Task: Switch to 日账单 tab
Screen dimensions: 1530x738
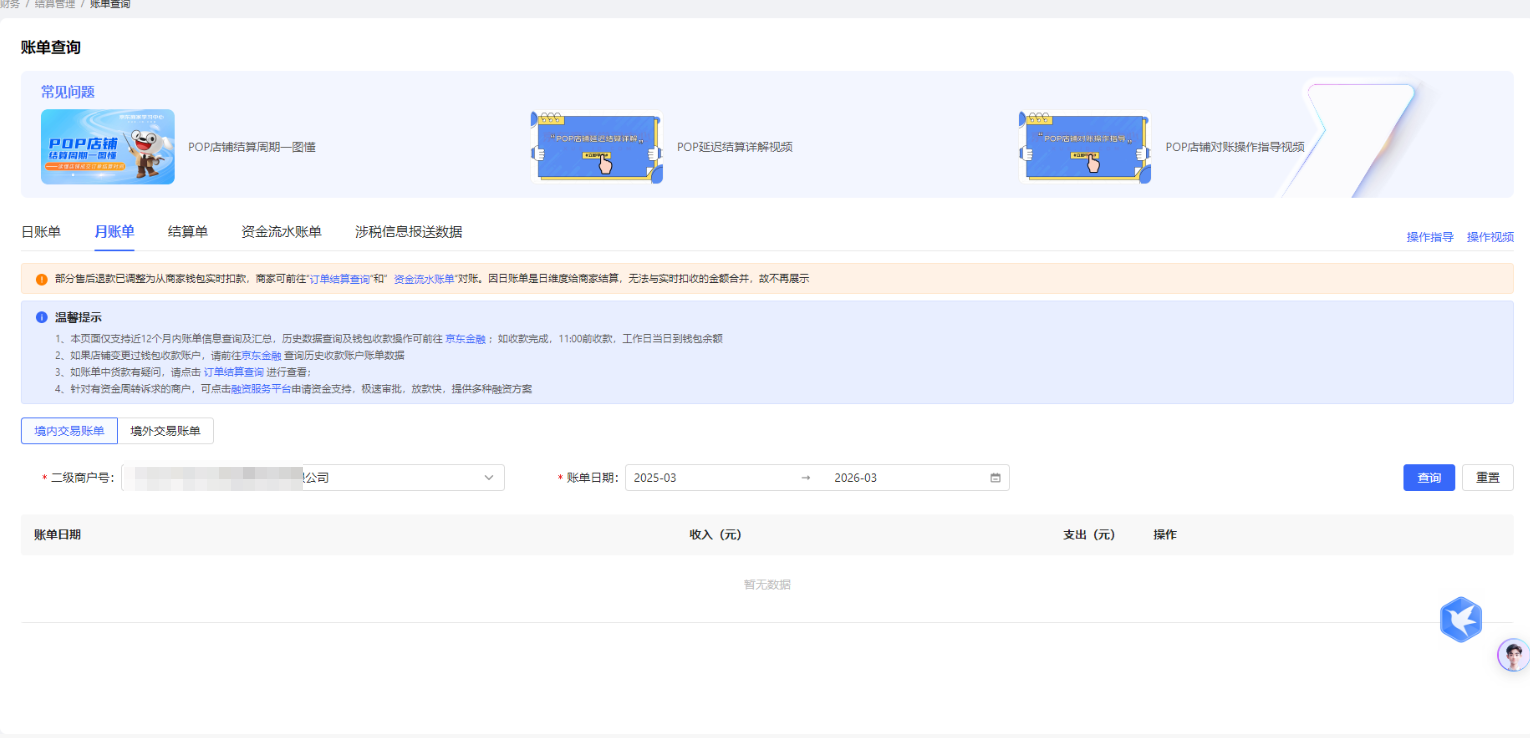Action: click(x=41, y=232)
